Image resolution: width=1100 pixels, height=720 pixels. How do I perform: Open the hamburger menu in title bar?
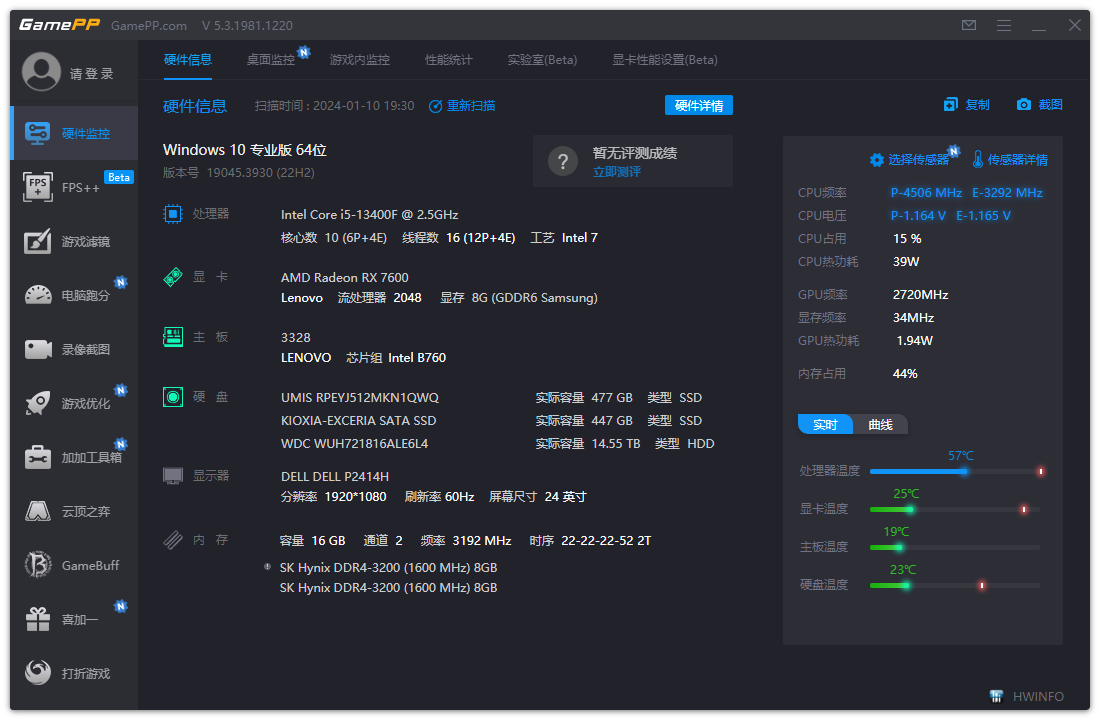coord(1004,25)
